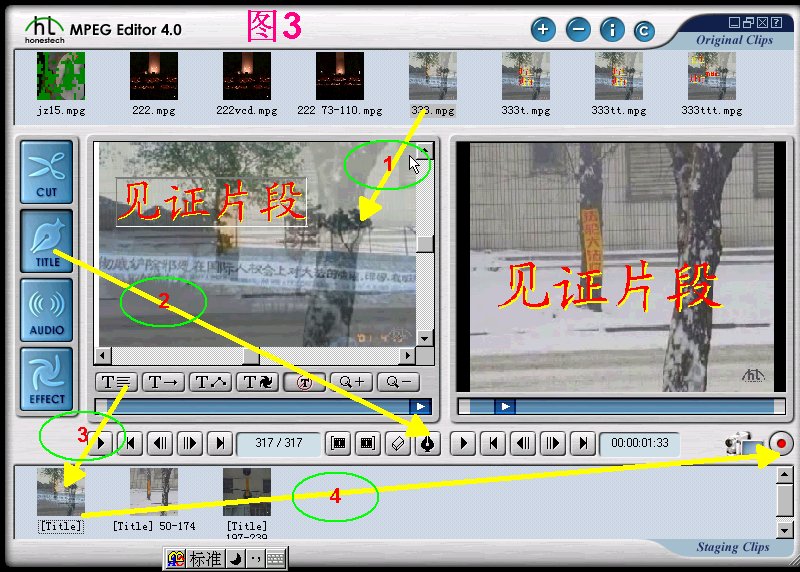This screenshot has width=800, height=572.
Task: Select the [Title] 50-174 staging clip
Action: [153, 492]
